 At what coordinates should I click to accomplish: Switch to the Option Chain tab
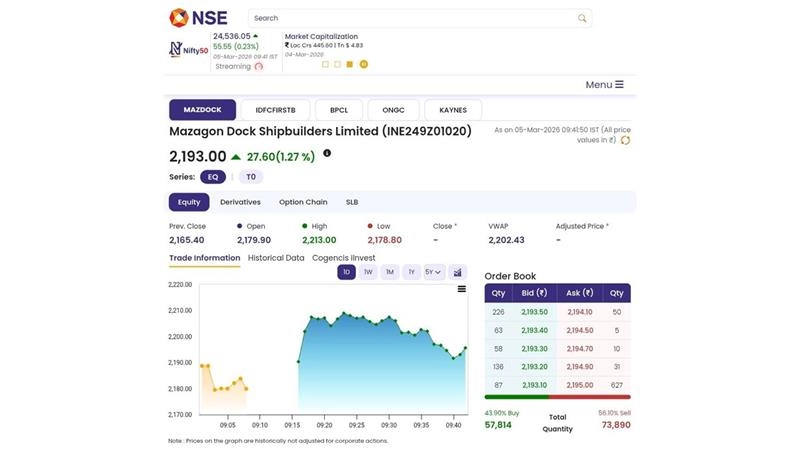(x=303, y=202)
